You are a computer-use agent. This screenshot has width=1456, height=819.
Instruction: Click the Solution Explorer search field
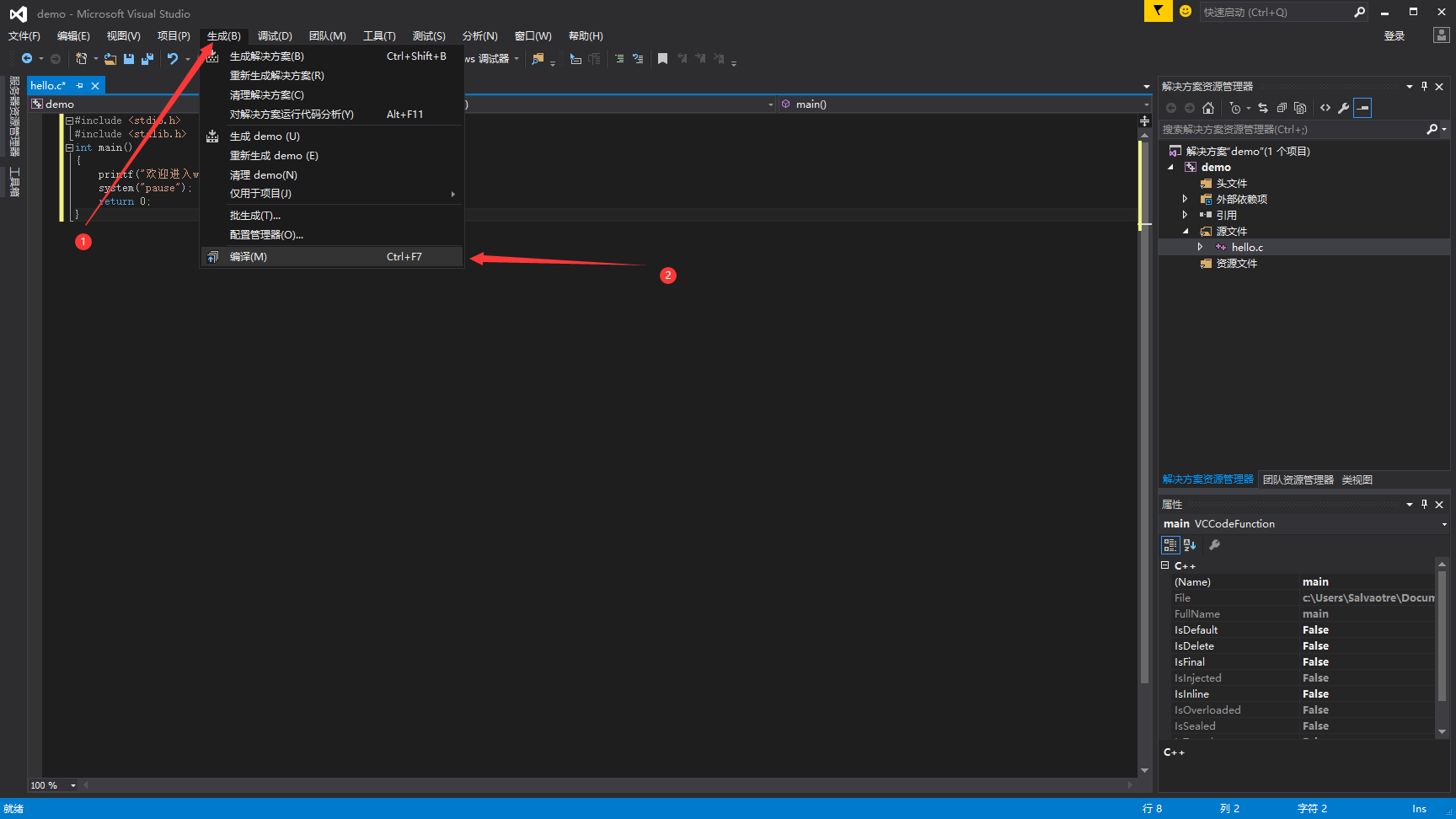[x=1289, y=130]
